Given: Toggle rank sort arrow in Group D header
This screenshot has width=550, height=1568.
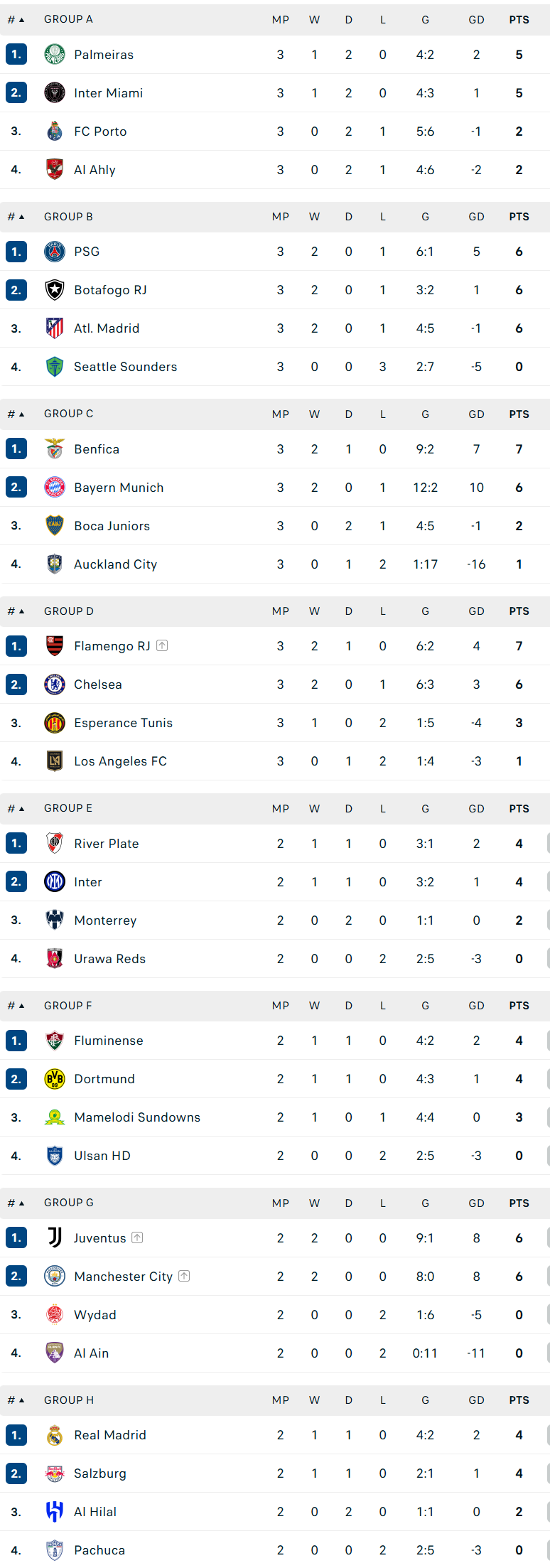Looking at the screenshot, I should tap(16, 611).
